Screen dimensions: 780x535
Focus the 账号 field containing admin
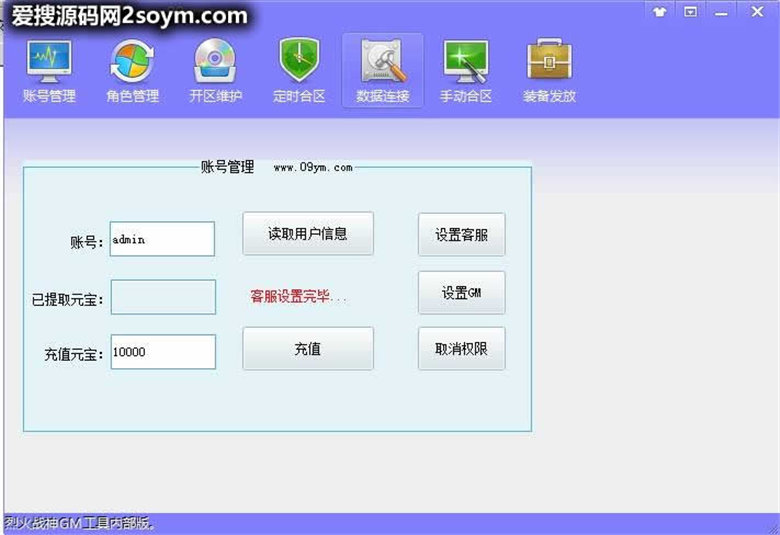tap(162, 239)
